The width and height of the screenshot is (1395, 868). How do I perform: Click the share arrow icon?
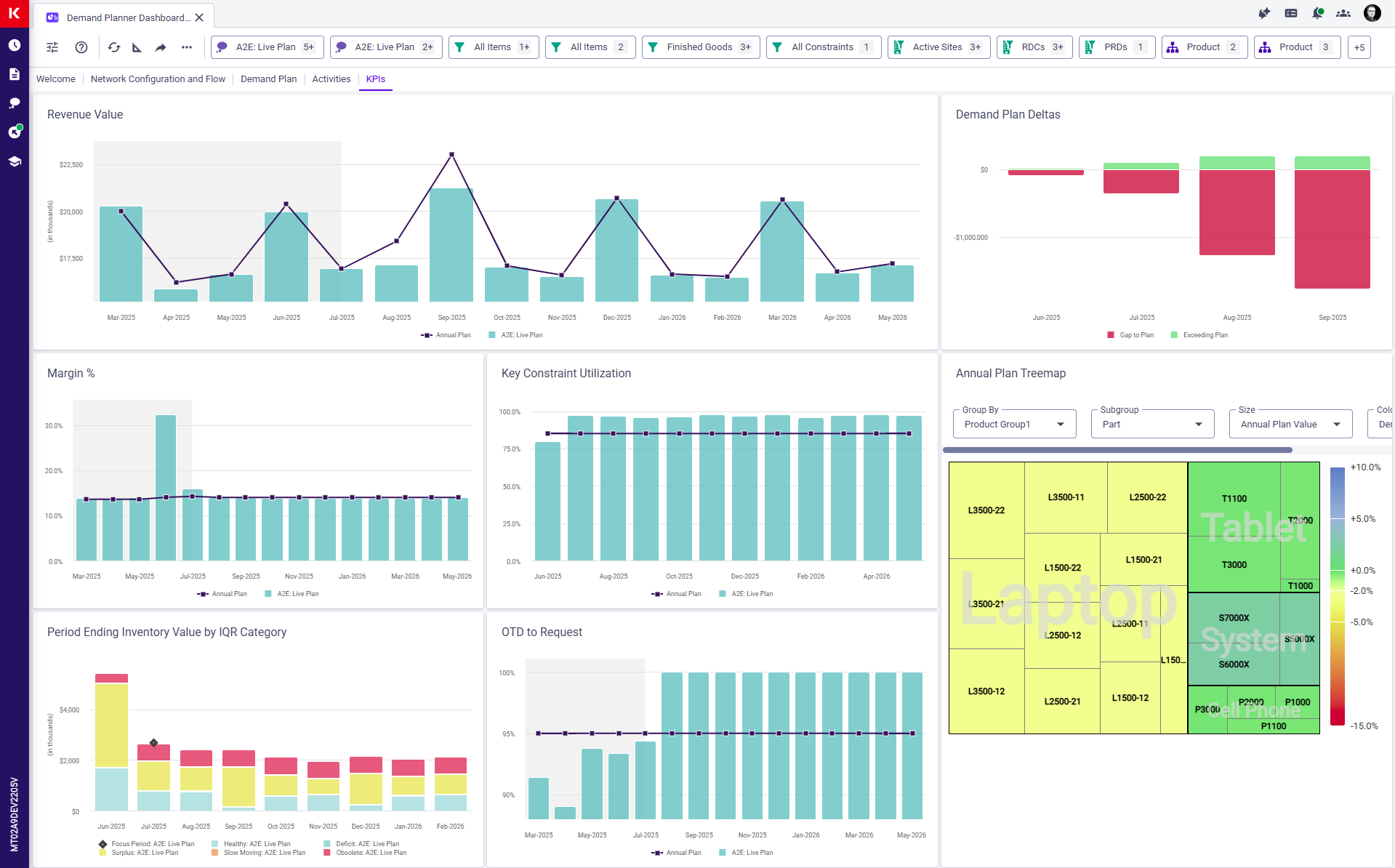(x=161, y=47)
